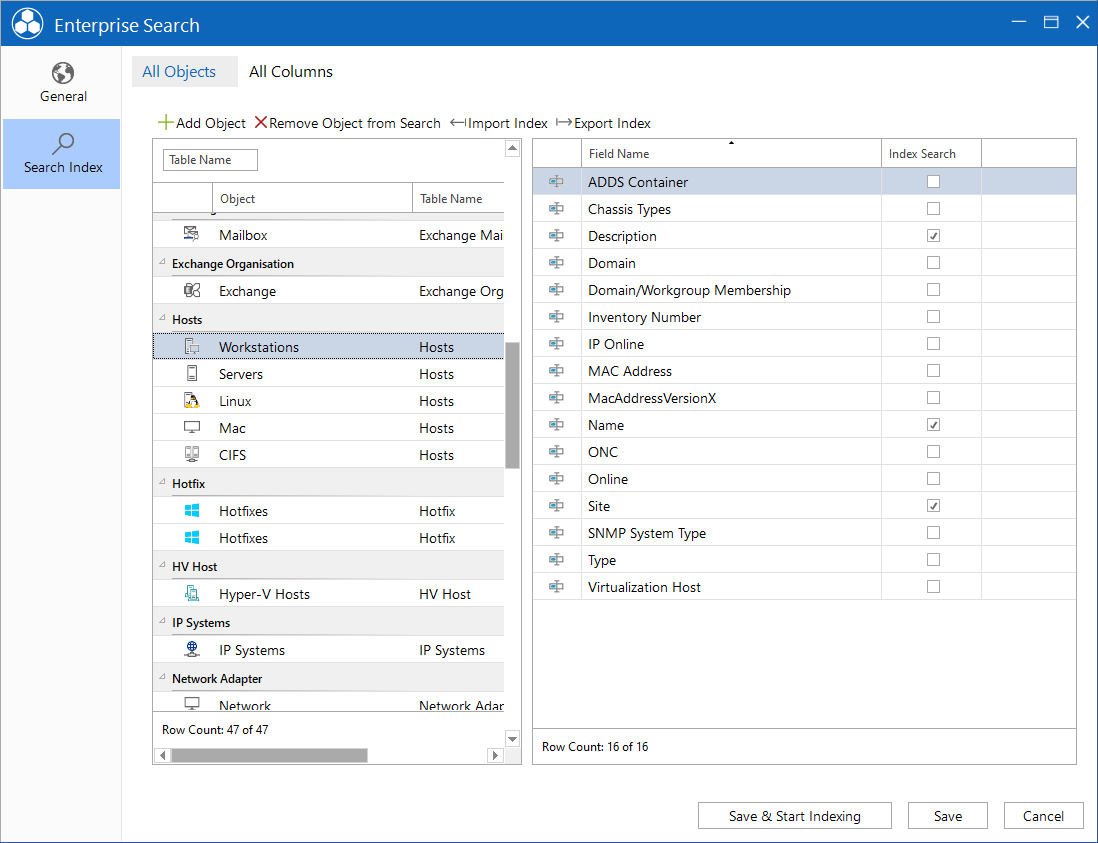Click the Object column header
Image resolution: width=1098 pixels, height=843 pixels.
pos(312,199)
